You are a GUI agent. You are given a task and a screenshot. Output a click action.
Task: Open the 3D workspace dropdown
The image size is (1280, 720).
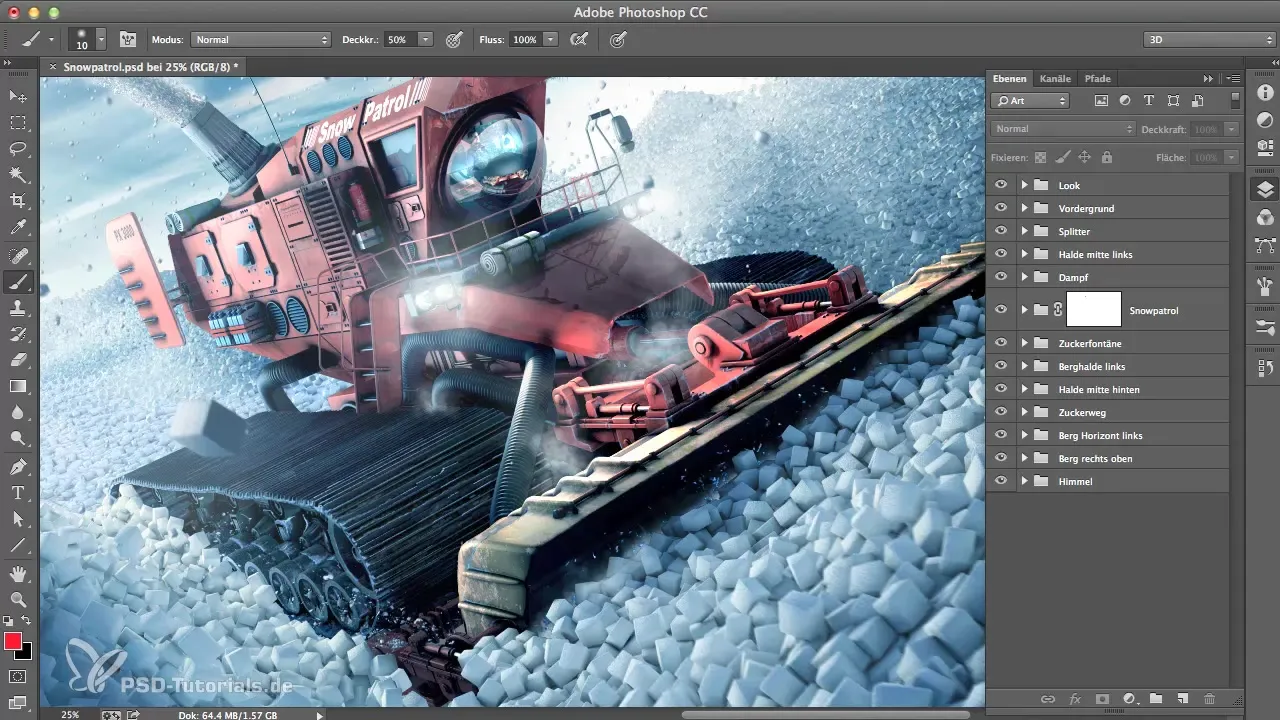pos(1209,39)
